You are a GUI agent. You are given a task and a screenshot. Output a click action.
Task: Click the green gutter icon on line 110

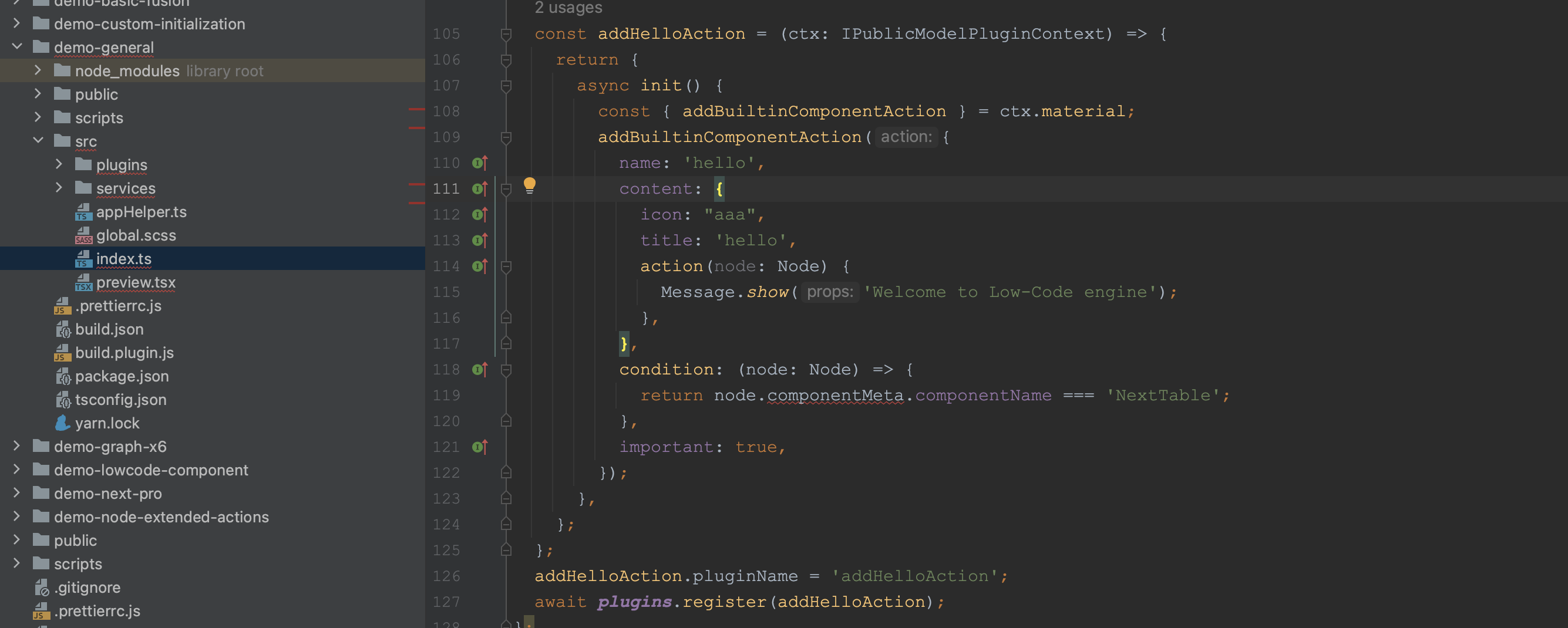point(480,163)
